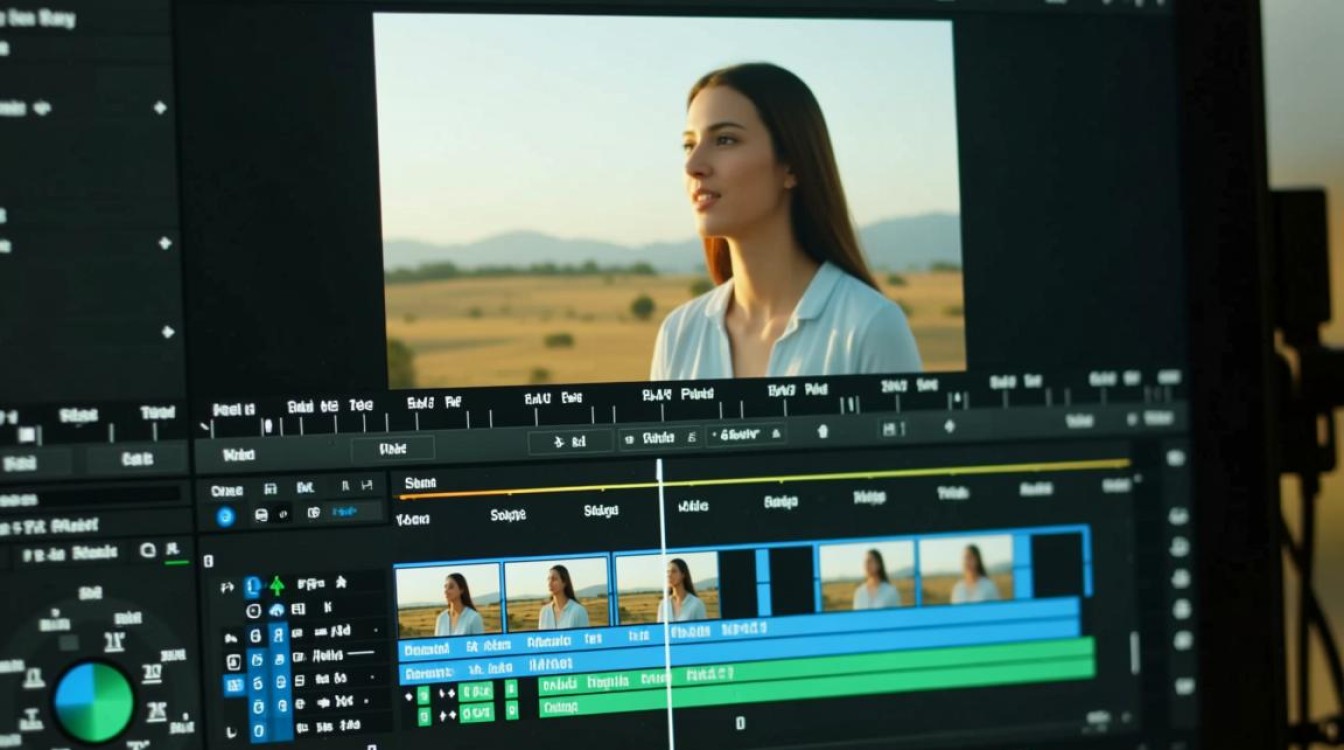This screenshot has width=1344, height=750.
Task: Select the first video clip thumbnail in the timeline
Action: click(448, 599)
